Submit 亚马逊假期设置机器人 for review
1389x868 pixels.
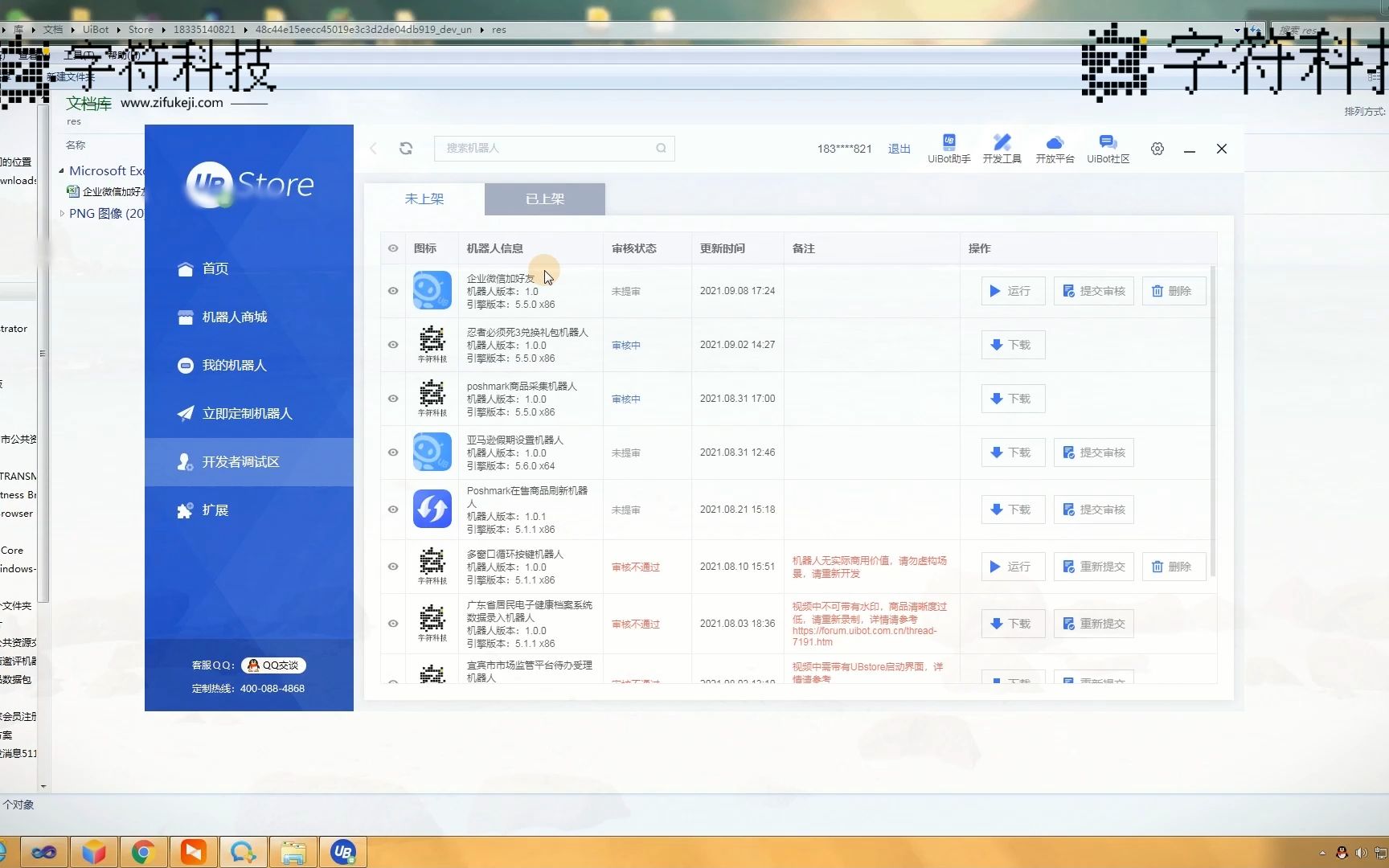point(1093,452)
